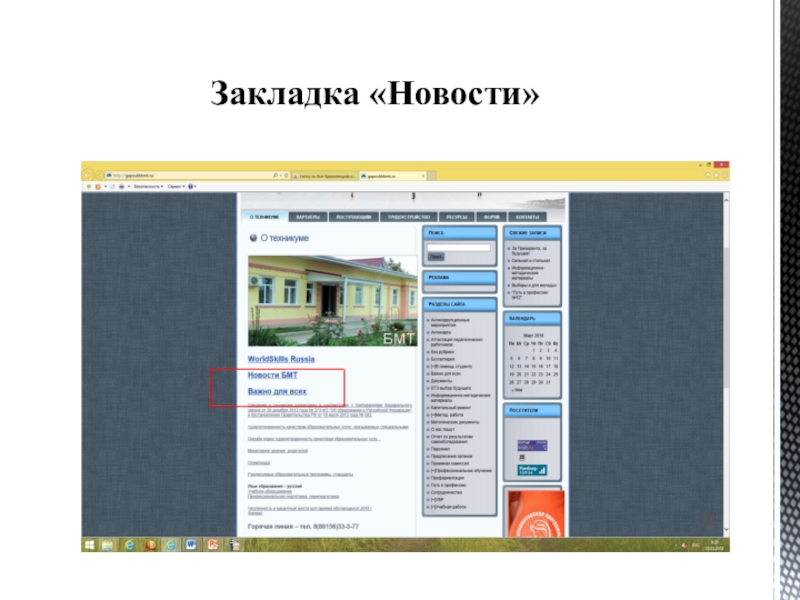Open a new tab with the blank tab button
Screen dimensions: 800x600
point(431,176)
